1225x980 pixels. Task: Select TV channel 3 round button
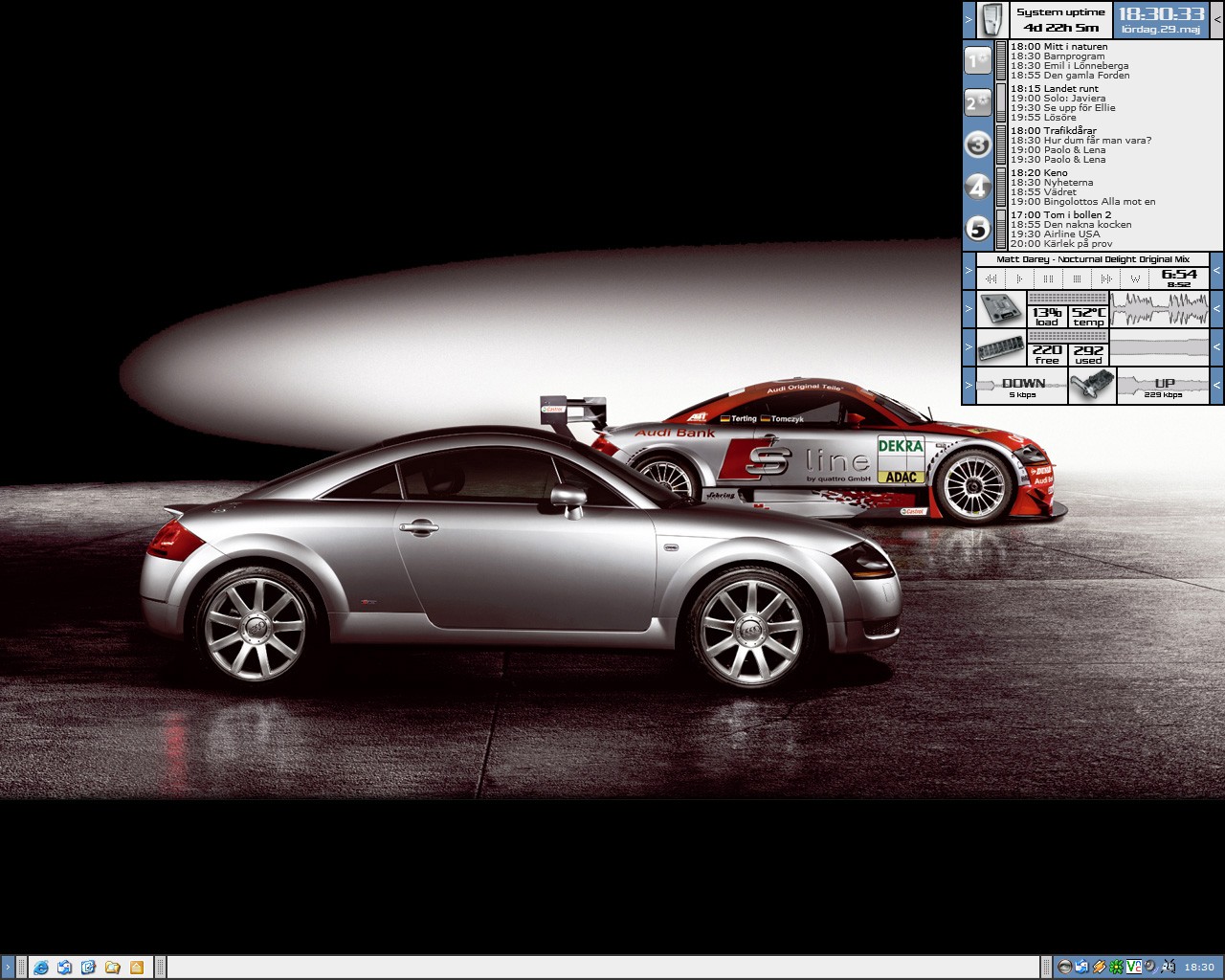point(977,145)
